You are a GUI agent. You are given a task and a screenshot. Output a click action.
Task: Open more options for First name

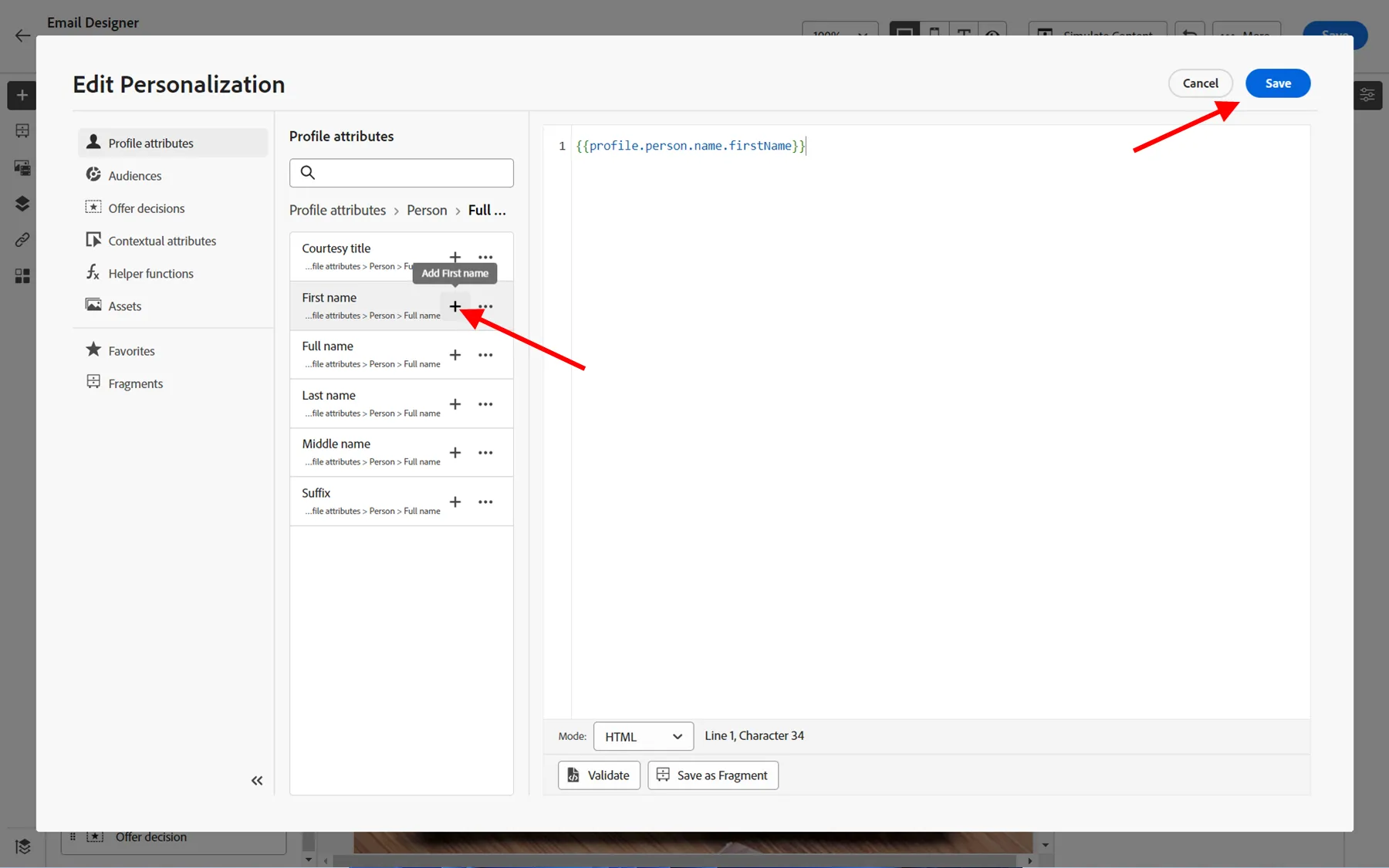point(485,306)
